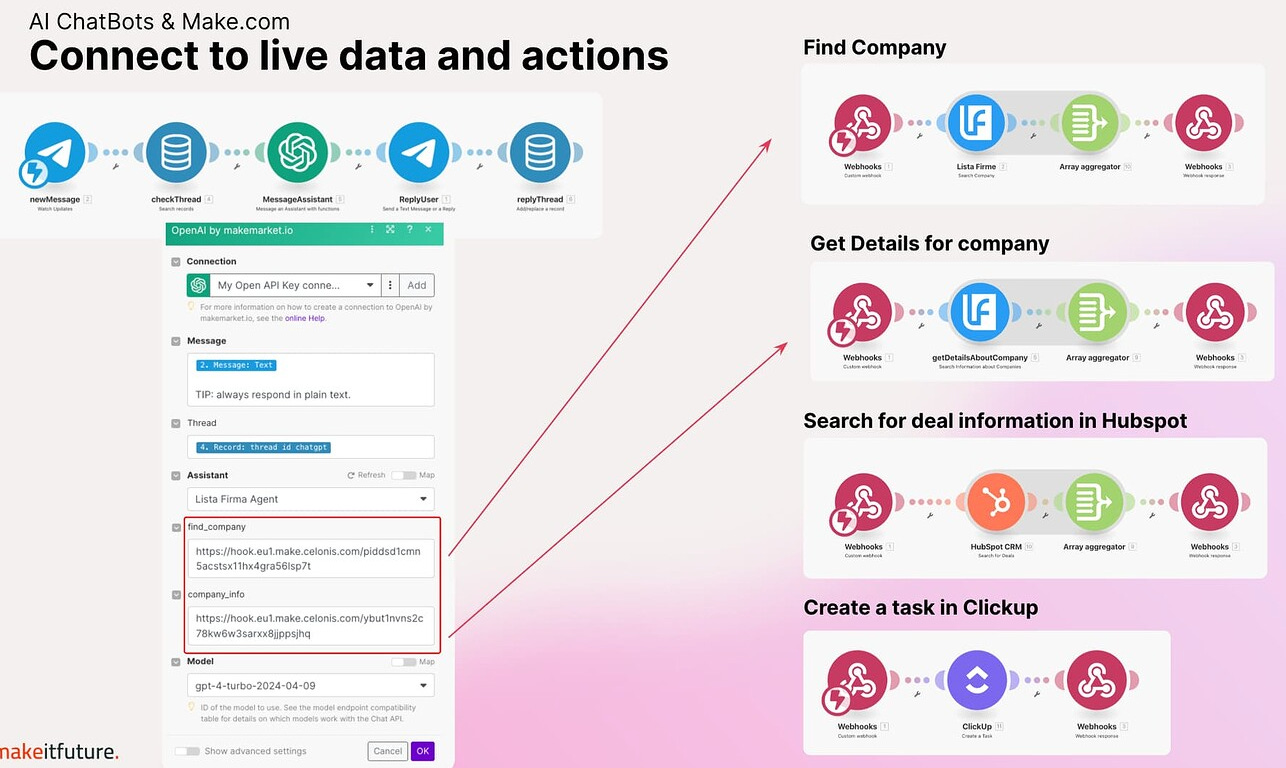Click 'Get Details for company' heading
The image size is (1286, 768).
click(x=930, y=243)
